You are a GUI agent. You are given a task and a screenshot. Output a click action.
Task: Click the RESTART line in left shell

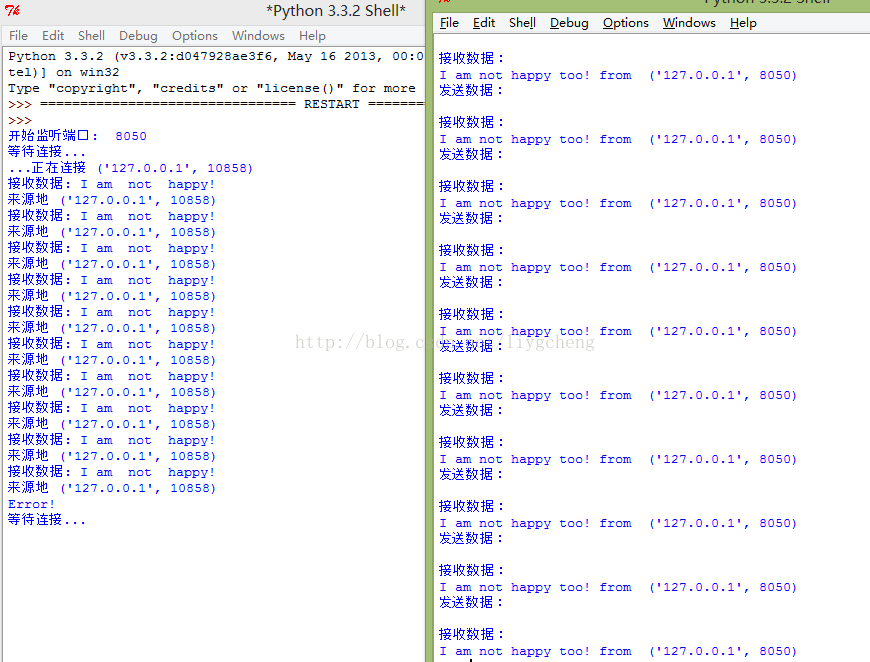click(x=216, y=104)
